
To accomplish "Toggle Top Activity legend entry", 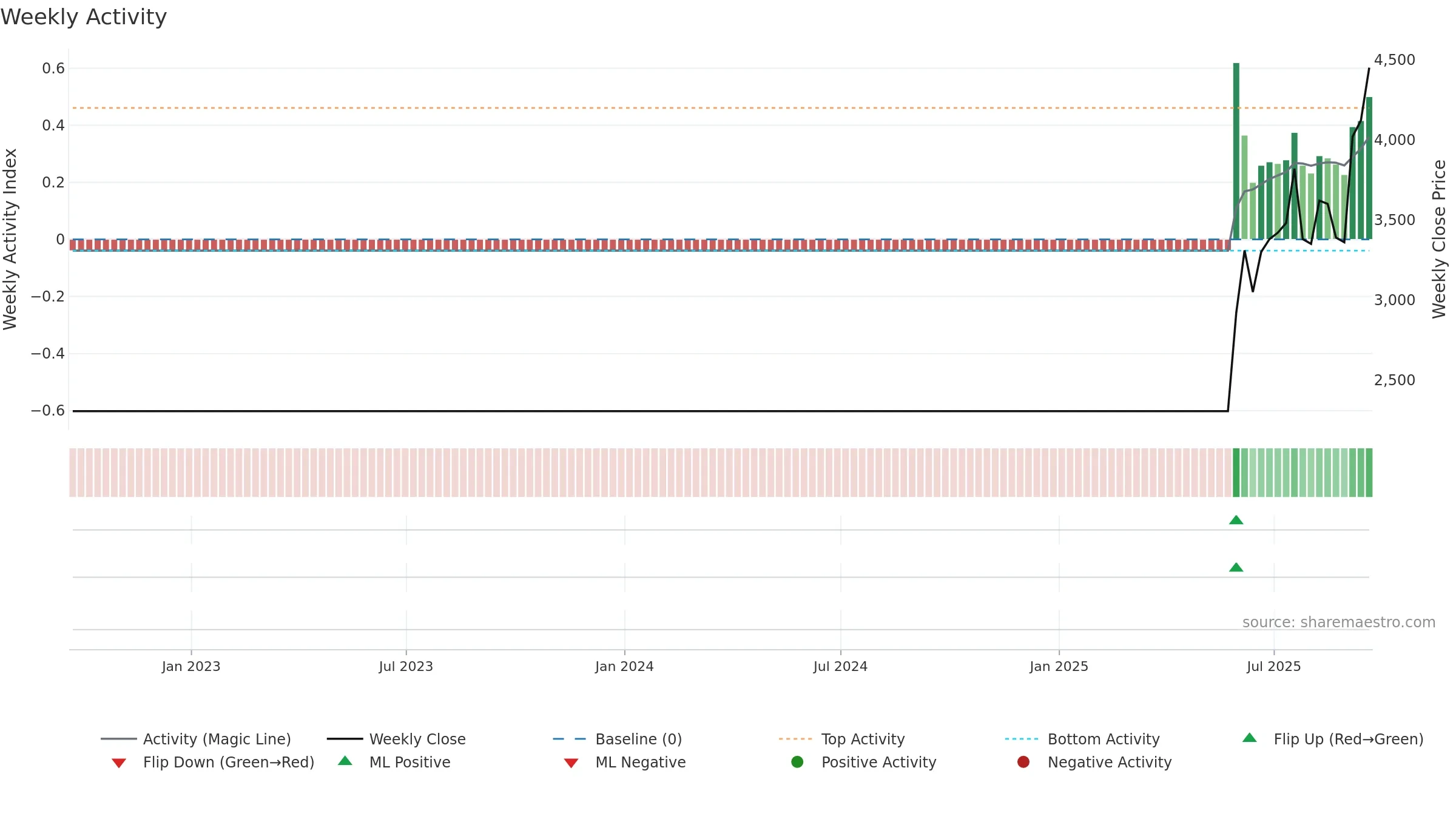I will [x=842, y=739].
